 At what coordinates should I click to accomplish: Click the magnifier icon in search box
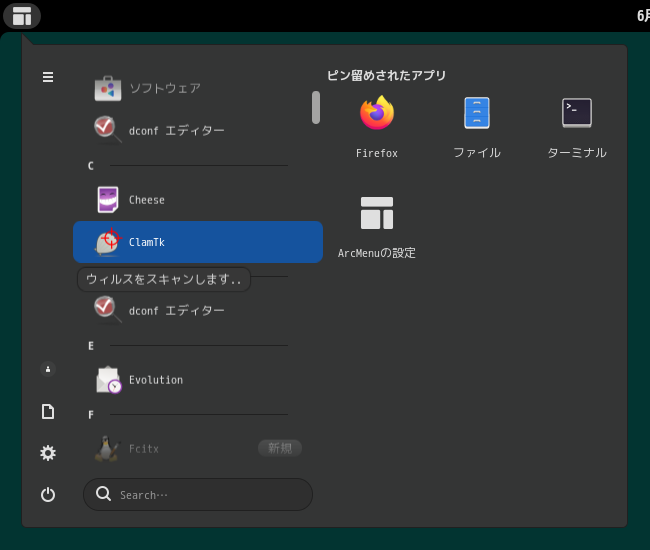(x=103, y=494)
